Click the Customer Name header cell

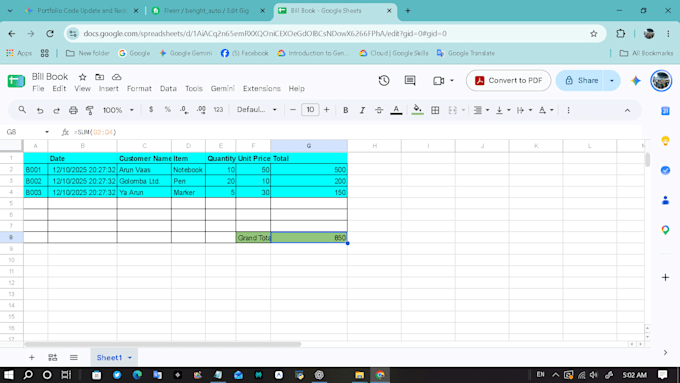pos(144,158)
